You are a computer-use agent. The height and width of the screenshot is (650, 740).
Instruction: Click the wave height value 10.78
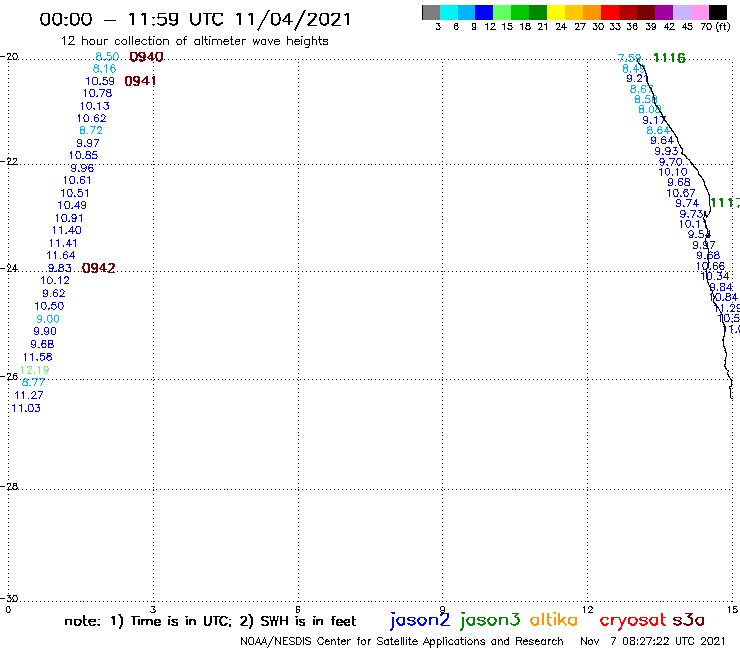[97, 93]
